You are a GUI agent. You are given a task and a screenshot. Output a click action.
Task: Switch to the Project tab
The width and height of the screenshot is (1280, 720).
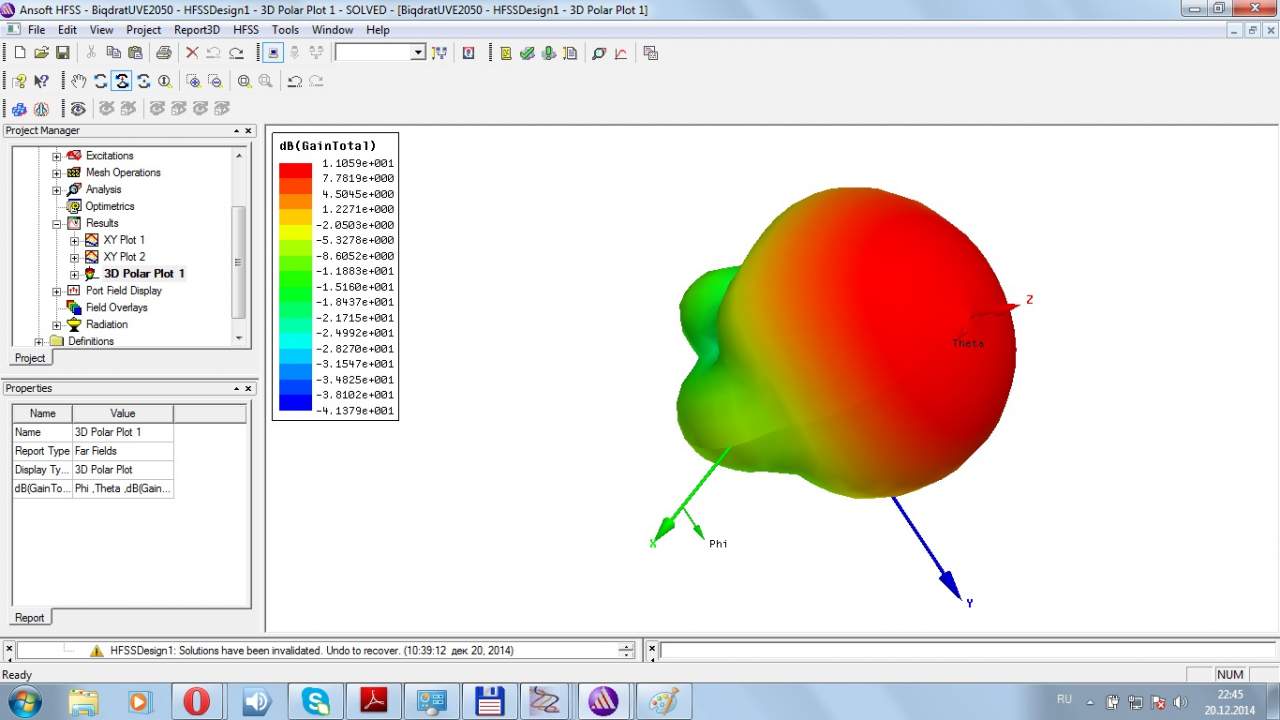coord(29,358)
